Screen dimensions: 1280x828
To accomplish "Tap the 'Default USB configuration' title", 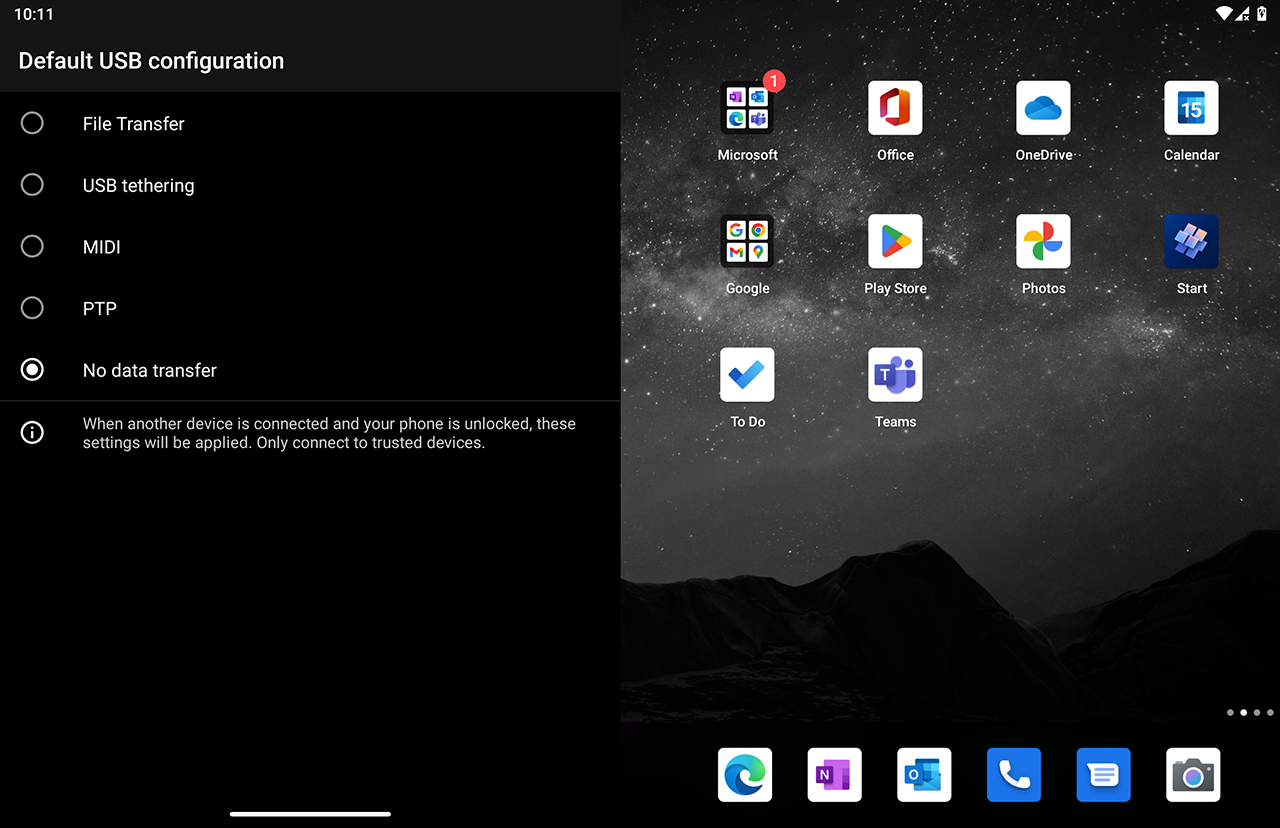I will (x=151, y=61).
